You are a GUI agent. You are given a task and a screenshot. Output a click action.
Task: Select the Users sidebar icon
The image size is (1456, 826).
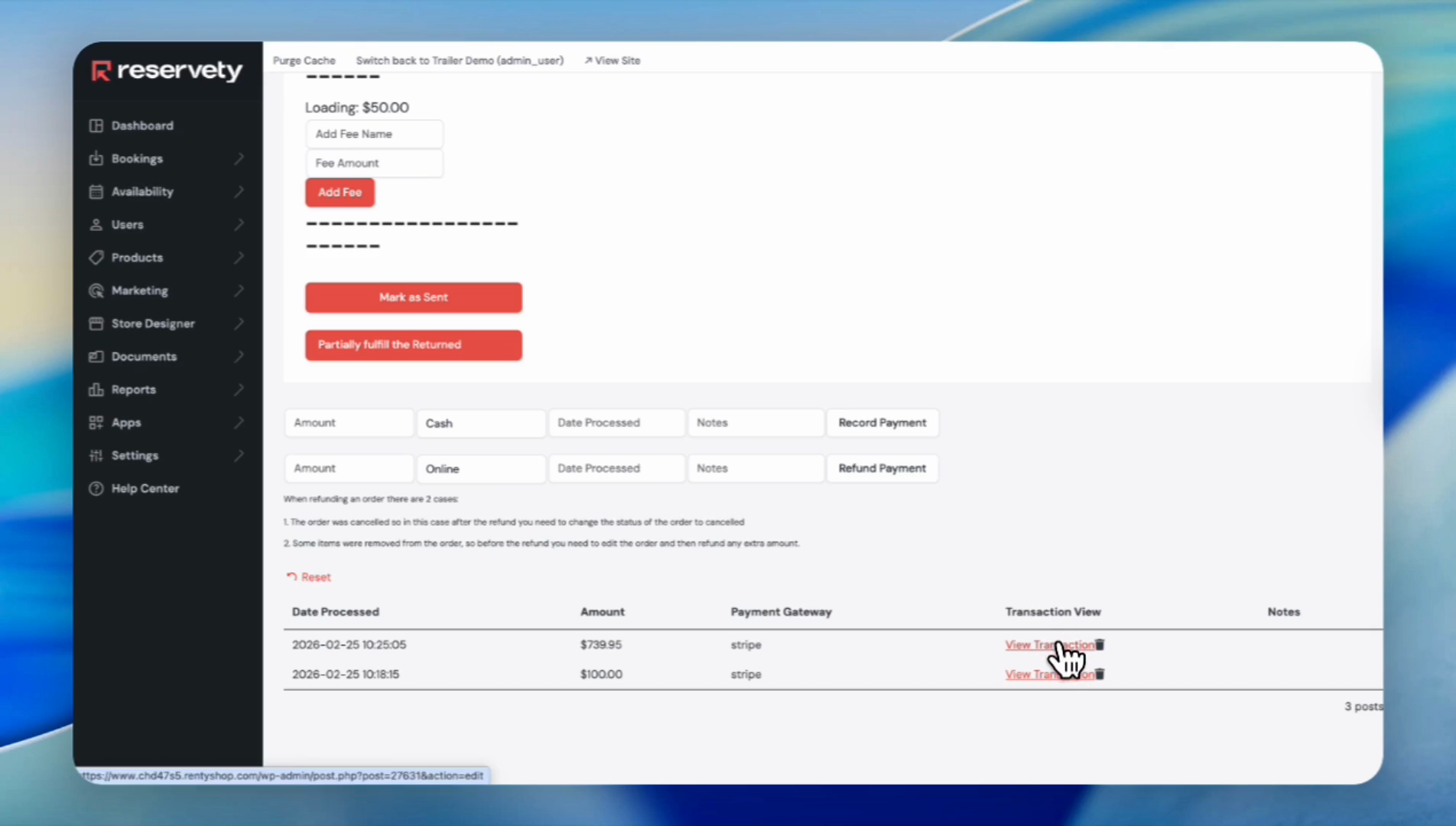click(96, 224)
